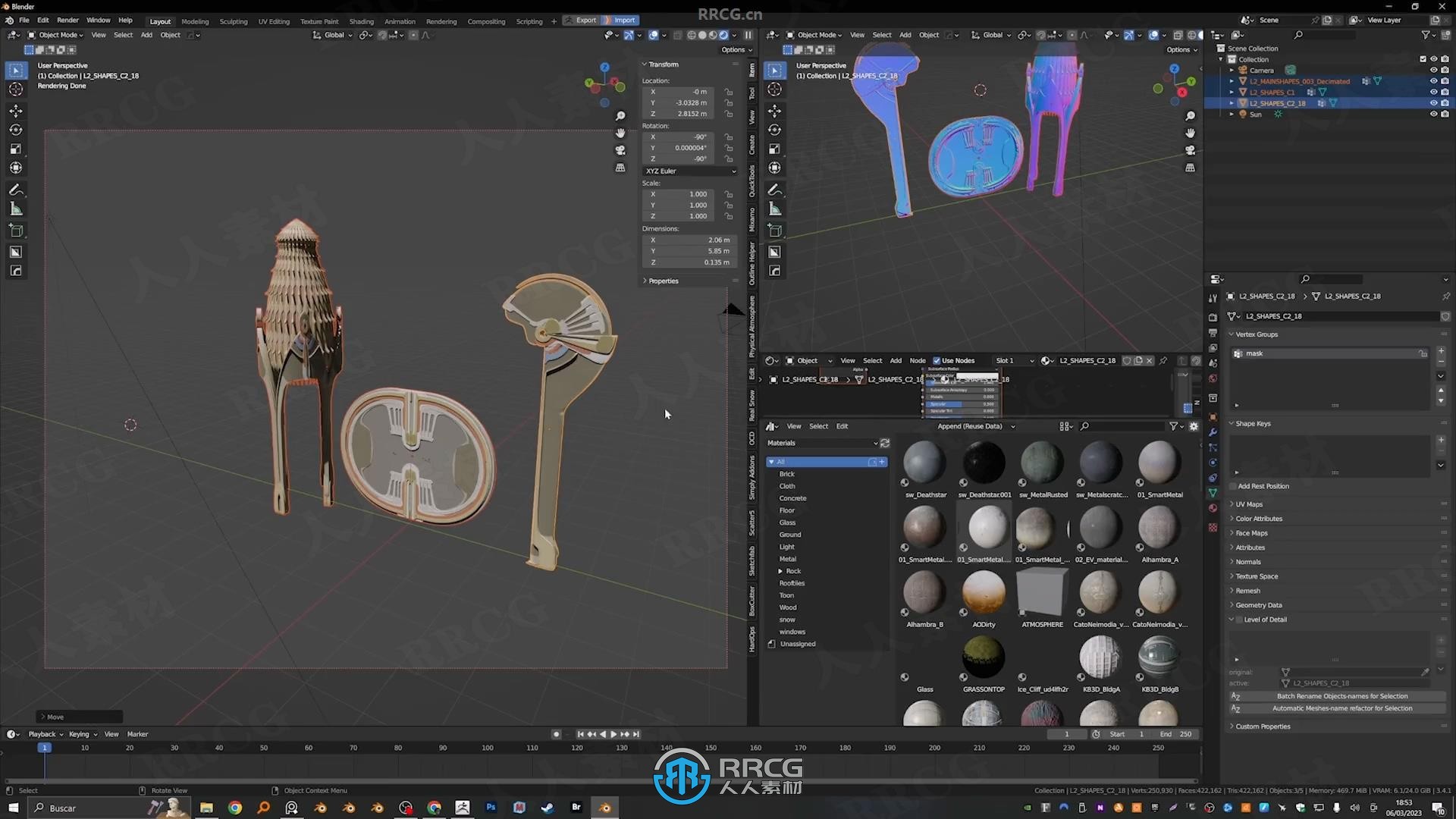
Task: Click current frame marker 1 in timeline
Action: click(45, 748)
